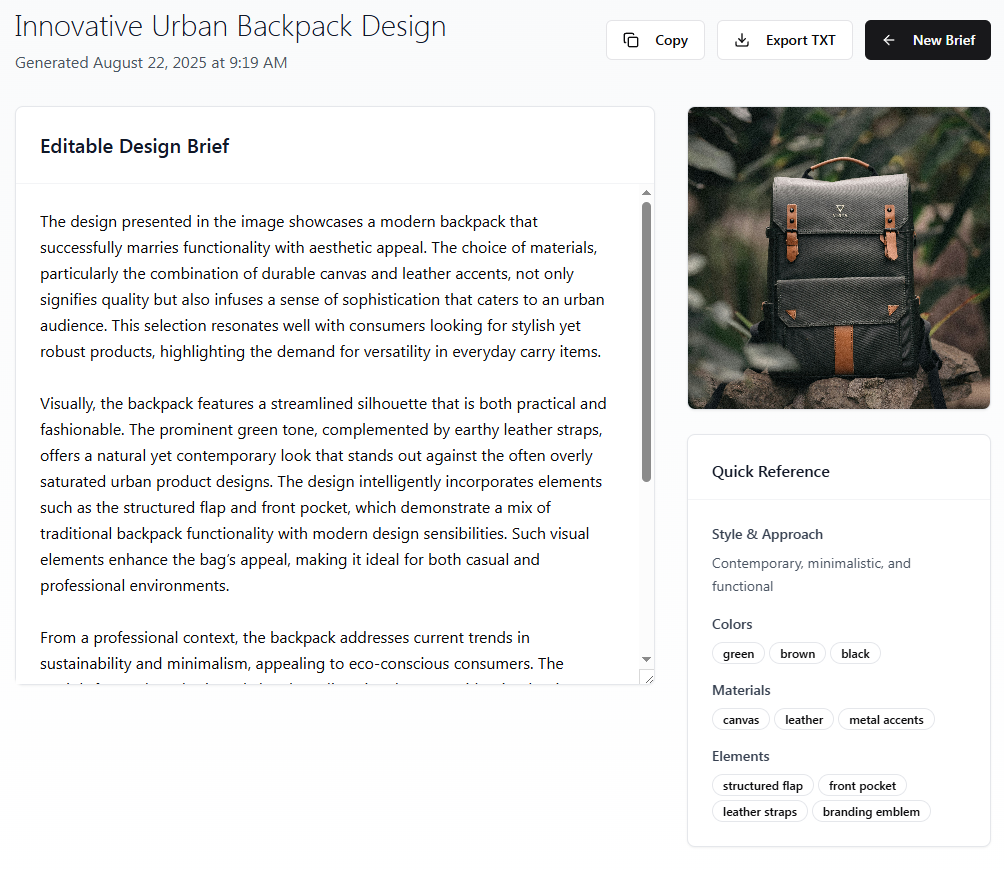Viewport: 1004px width, 870px height.
Task: Click the Copy button
Action: pos(655,40)
